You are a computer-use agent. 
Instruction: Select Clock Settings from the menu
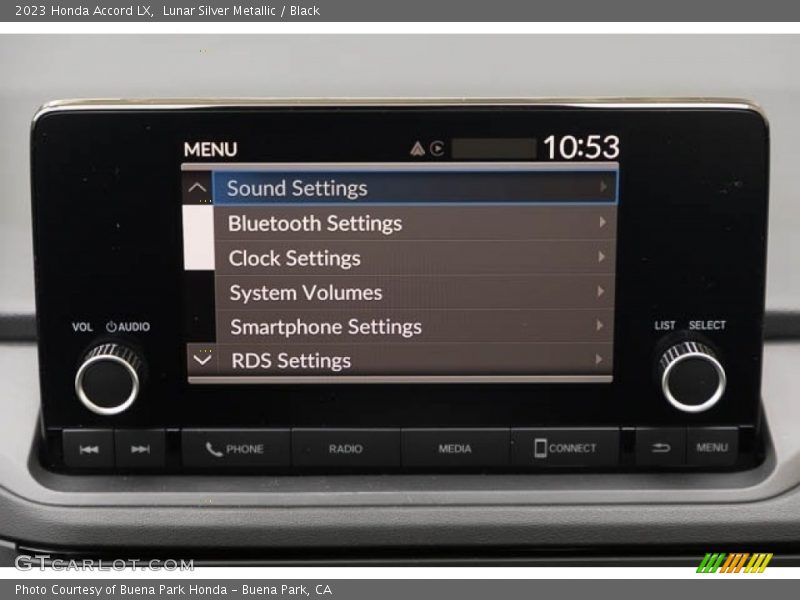click(294, 258)
